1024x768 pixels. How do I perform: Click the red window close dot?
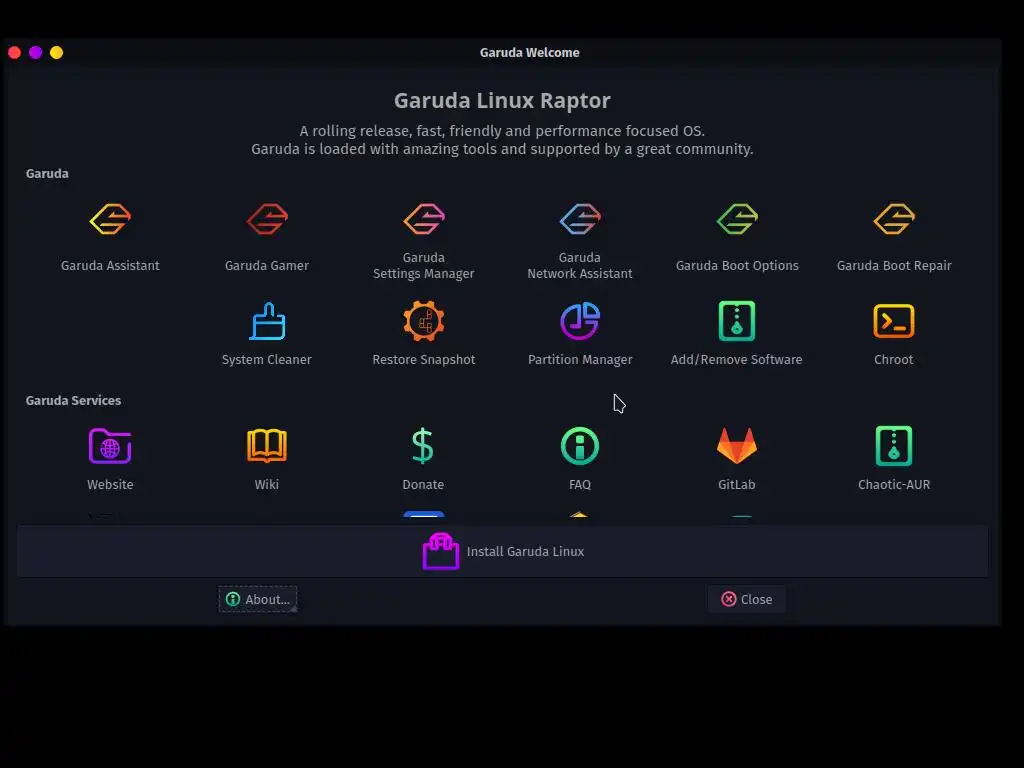tap(14, 52)
